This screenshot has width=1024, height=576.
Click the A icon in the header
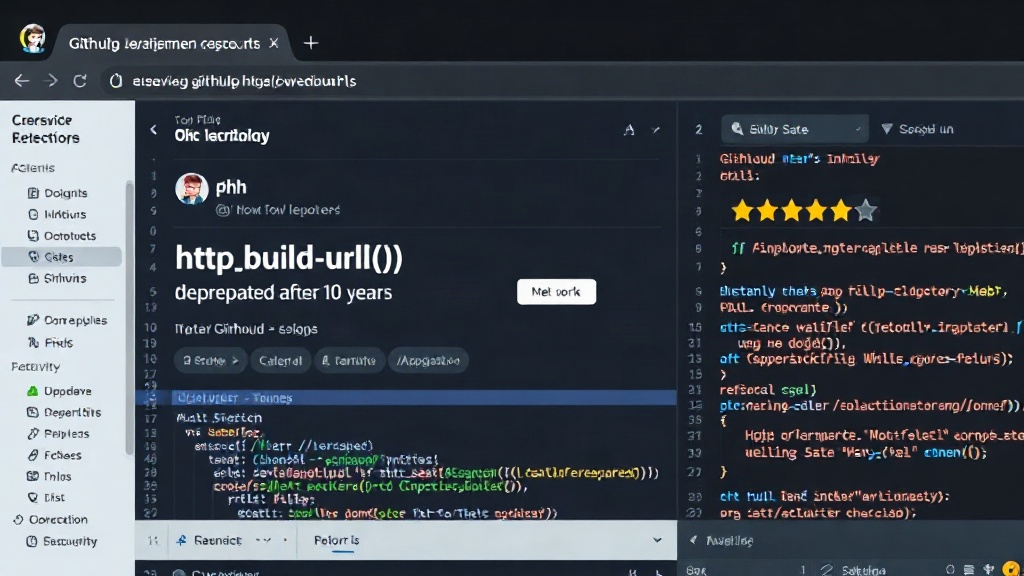(629, 130)
